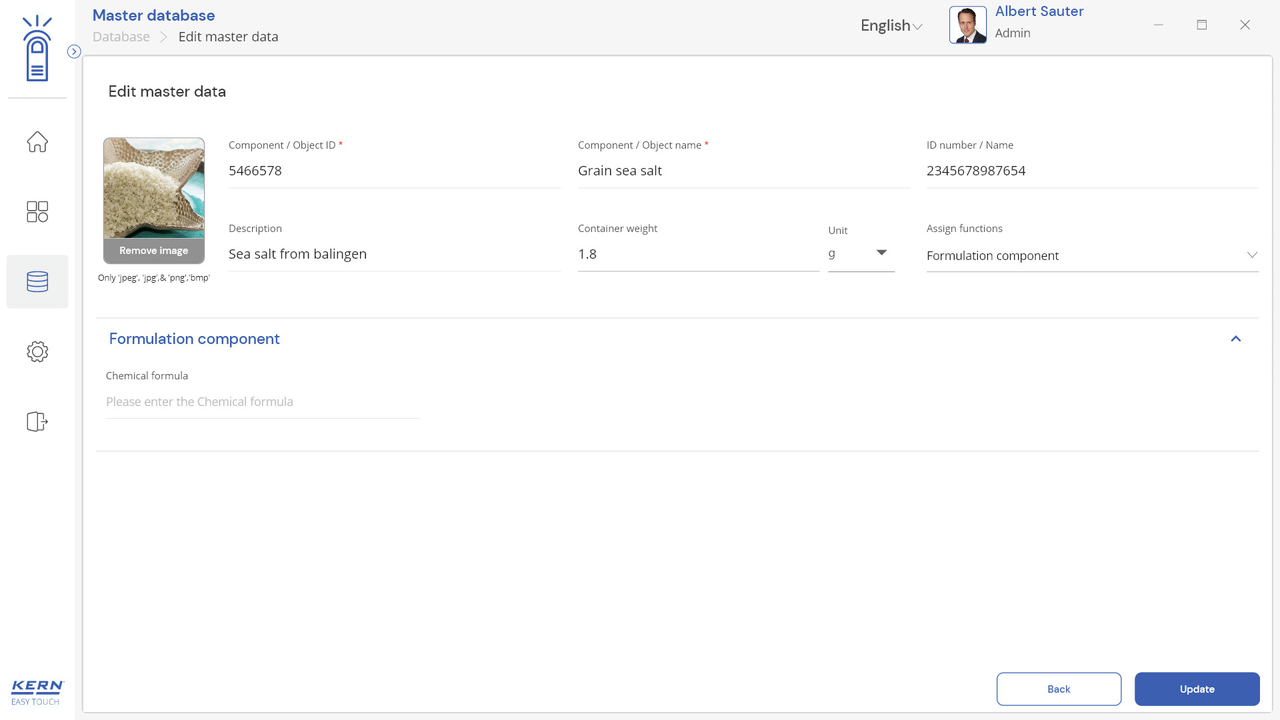The width and height of the screenshot is (1280, 720).
Task: Click the KERN touch logo at top
Action: click(37, 50)
